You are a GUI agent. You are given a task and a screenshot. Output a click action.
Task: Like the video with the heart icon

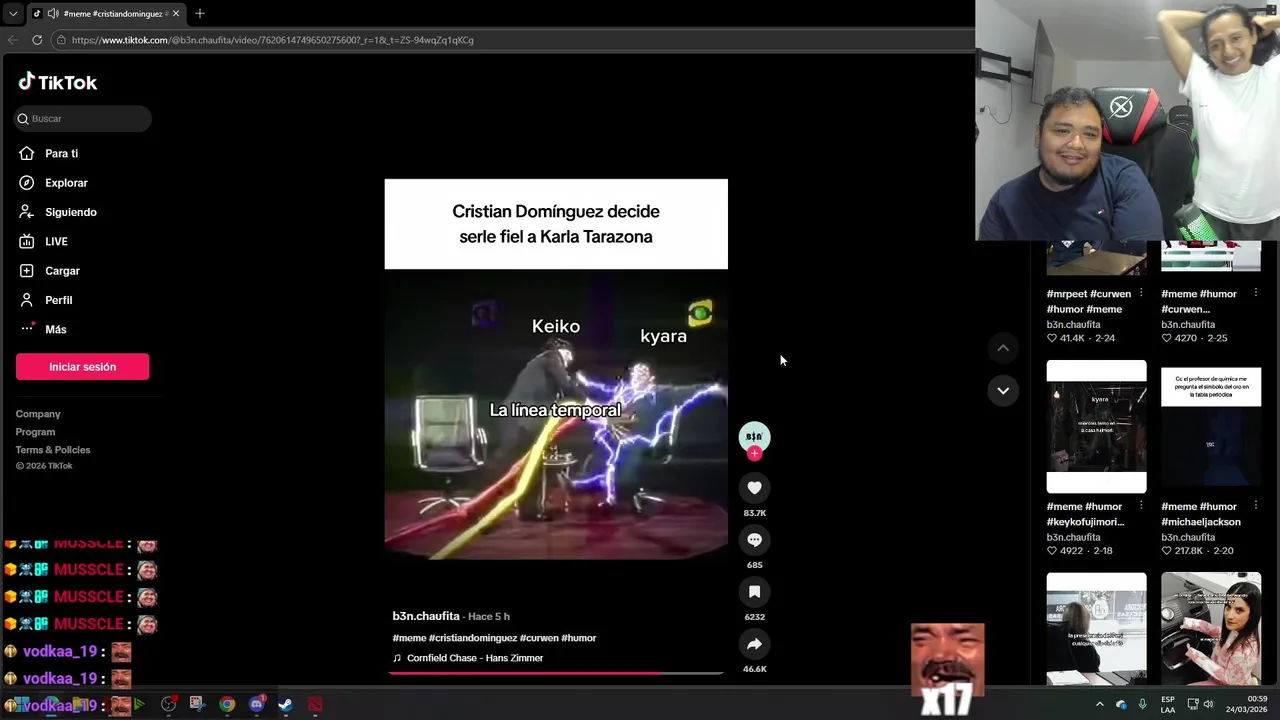(x=754, y=488)
